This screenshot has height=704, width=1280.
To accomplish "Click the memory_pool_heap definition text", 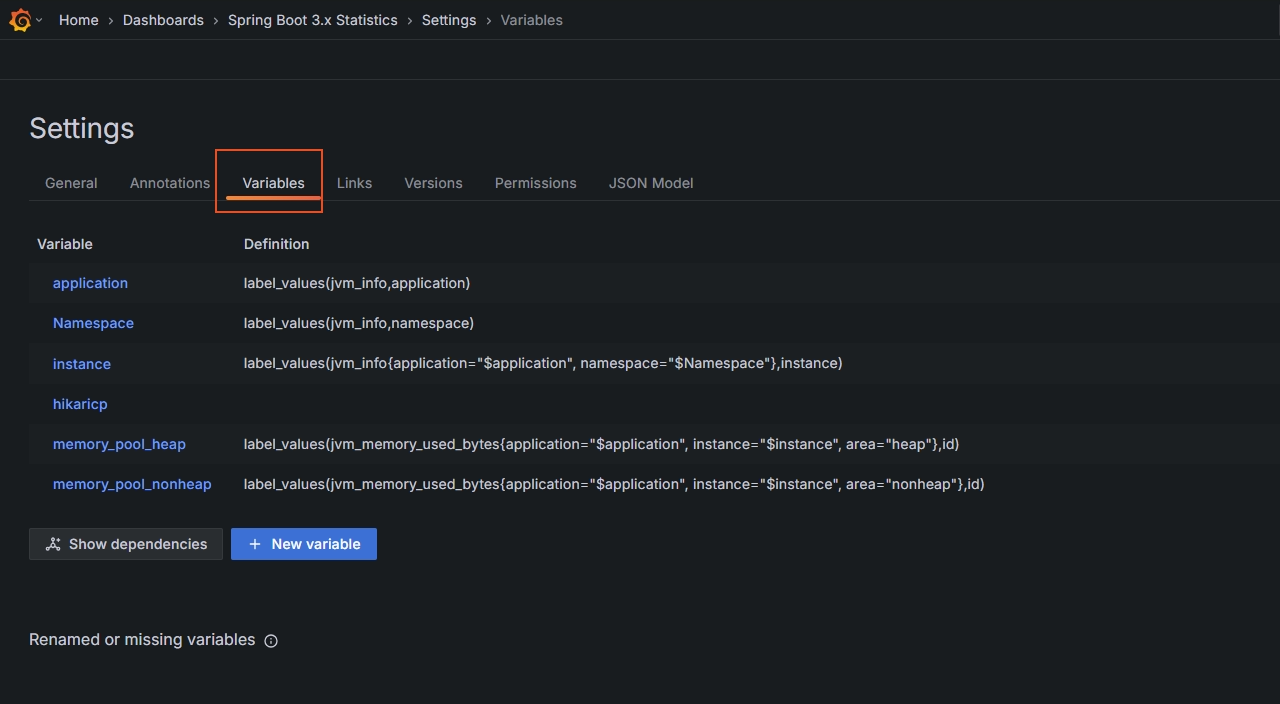I will (x=602, y=443).
